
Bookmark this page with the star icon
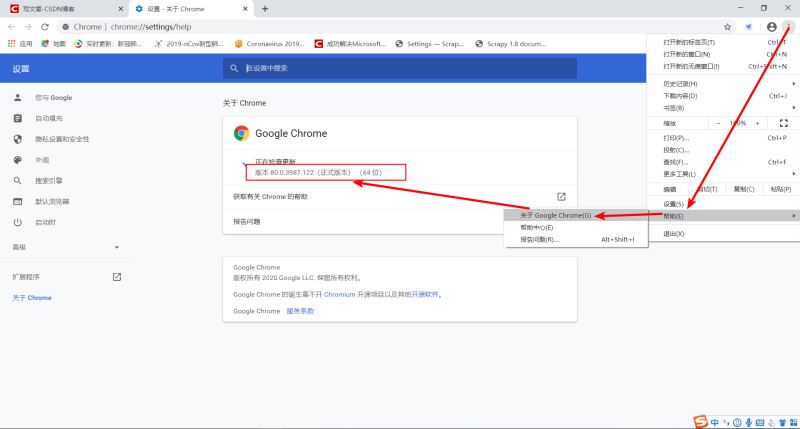(x=728, y=27)
